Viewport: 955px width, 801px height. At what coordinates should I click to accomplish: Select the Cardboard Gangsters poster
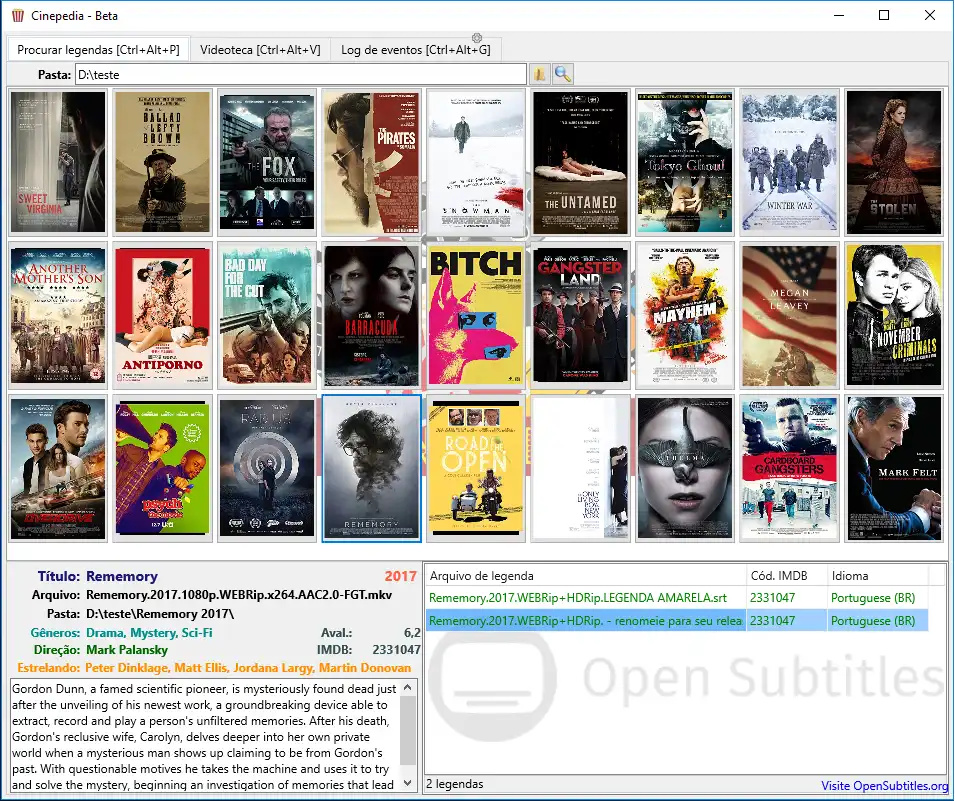click(789, 468)
